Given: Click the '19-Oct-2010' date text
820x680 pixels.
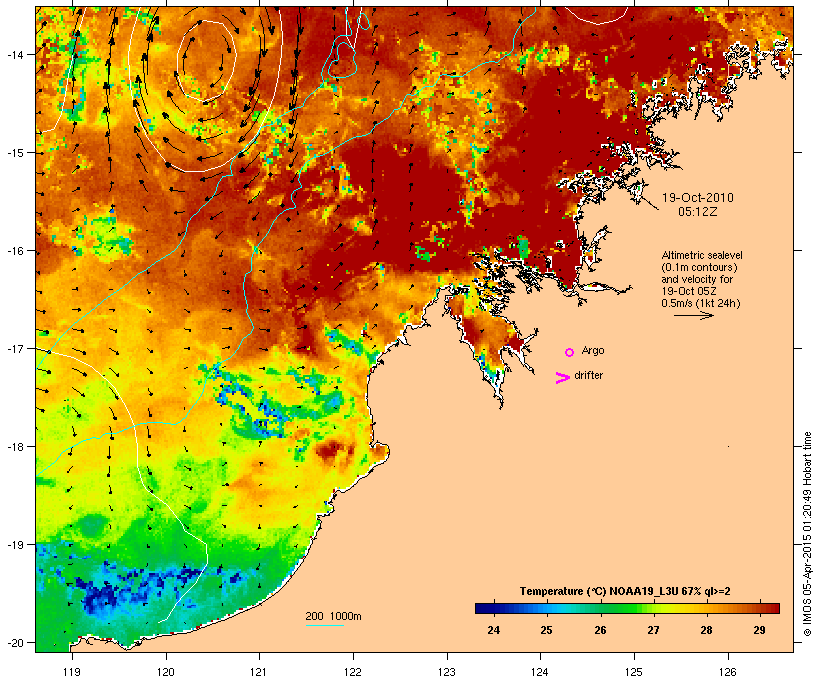Looking at the screenshot, I should point(698,198).
